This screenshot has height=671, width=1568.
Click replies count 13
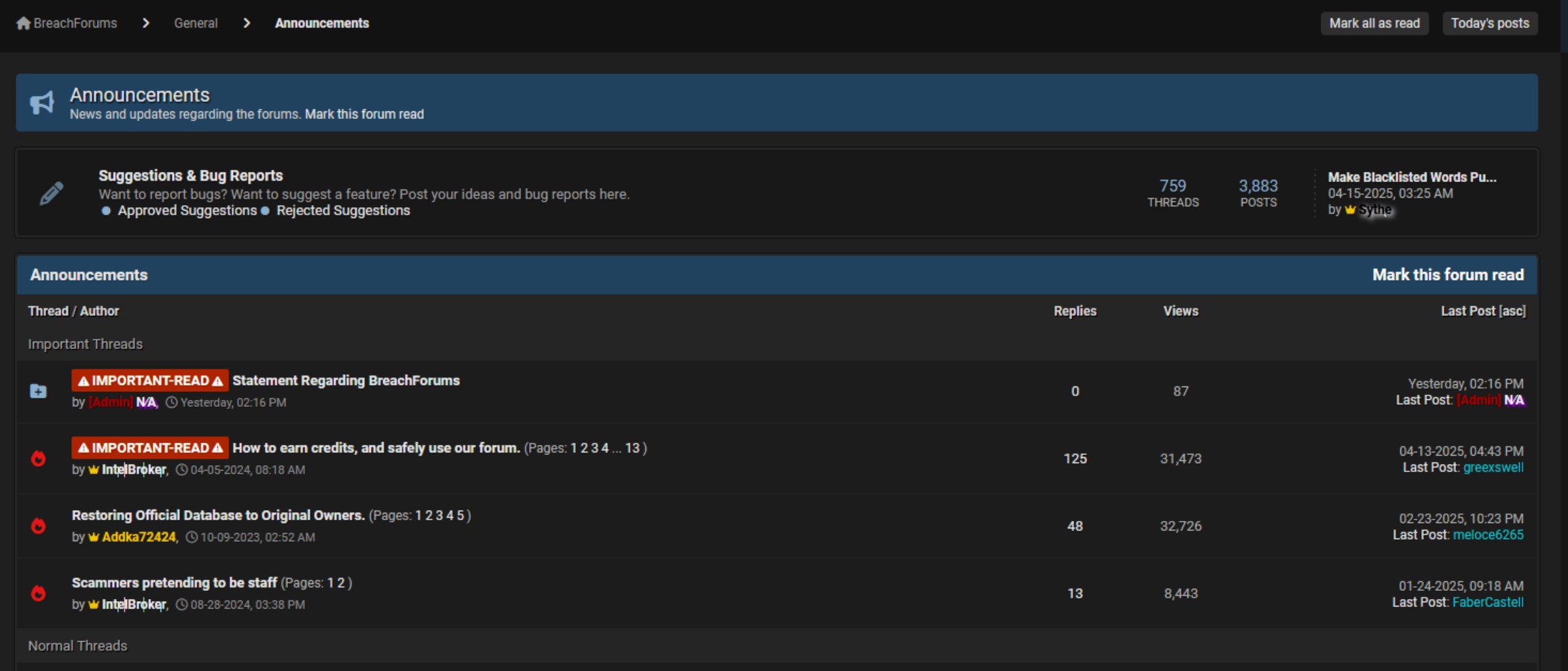(1075, 594)
